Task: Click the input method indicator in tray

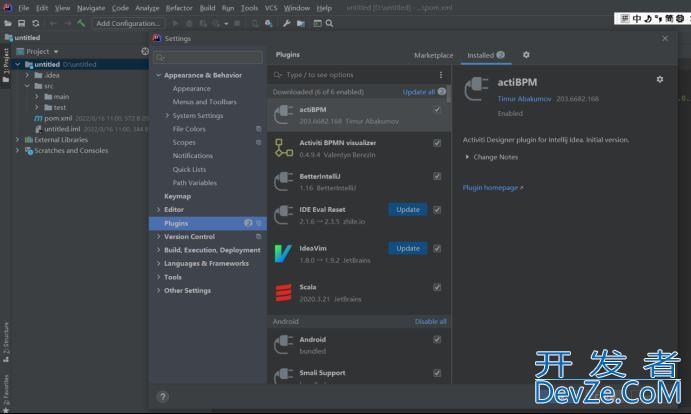Action: [x=652, y=18]
